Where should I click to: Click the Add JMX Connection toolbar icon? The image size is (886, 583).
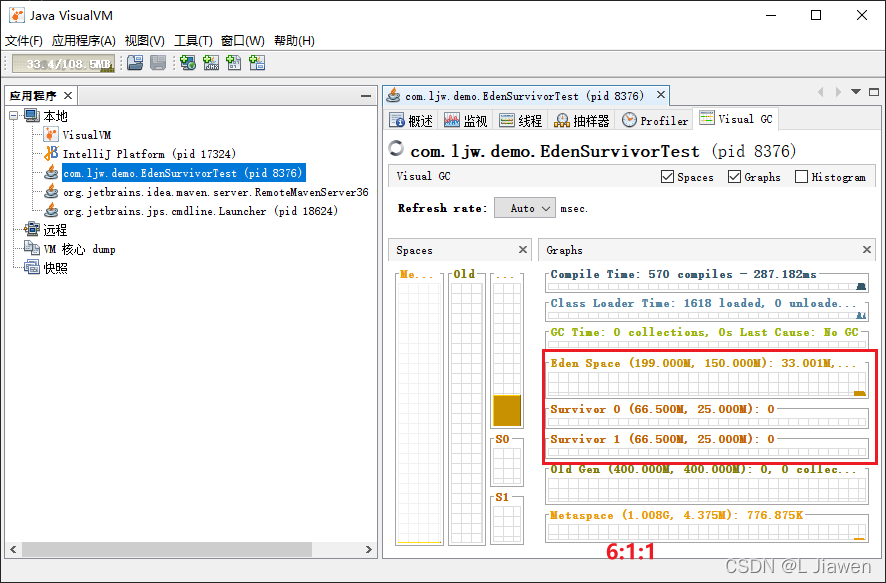[211, 63]
